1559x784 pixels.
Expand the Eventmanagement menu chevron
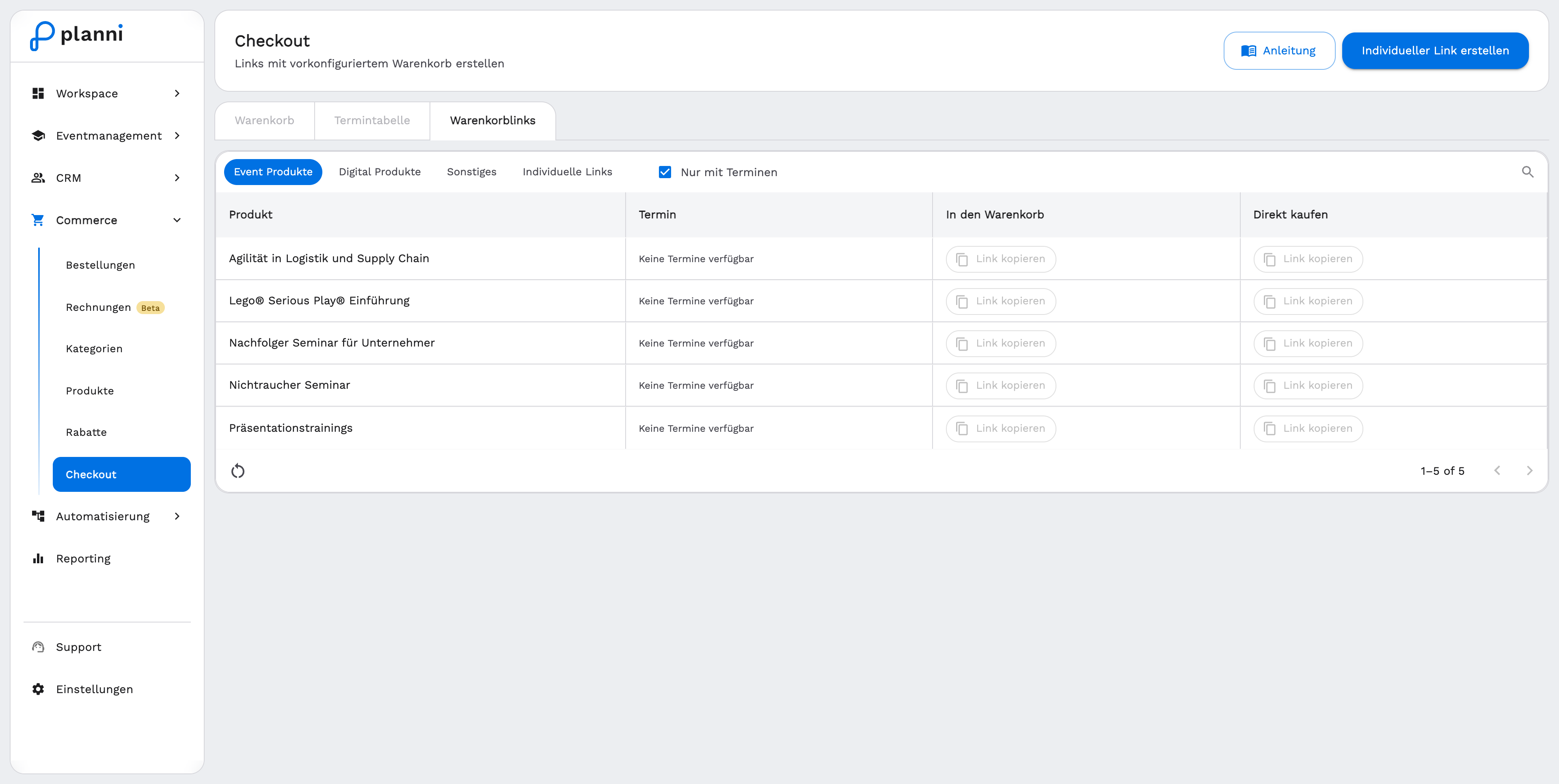pyautogui.click(x=177, y=136)
